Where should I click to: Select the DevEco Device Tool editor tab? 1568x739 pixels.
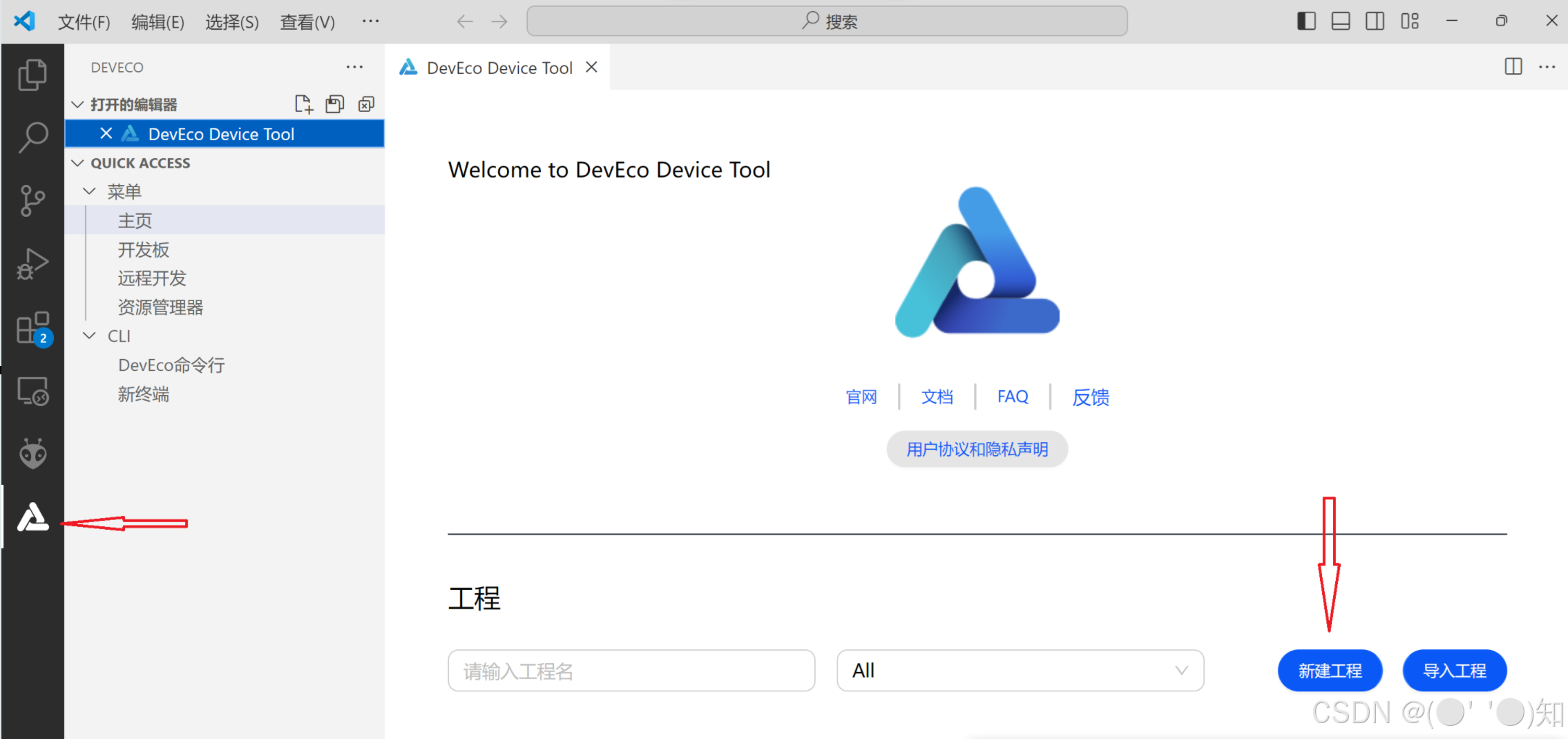pyautogui.click(x=499, y=68)
